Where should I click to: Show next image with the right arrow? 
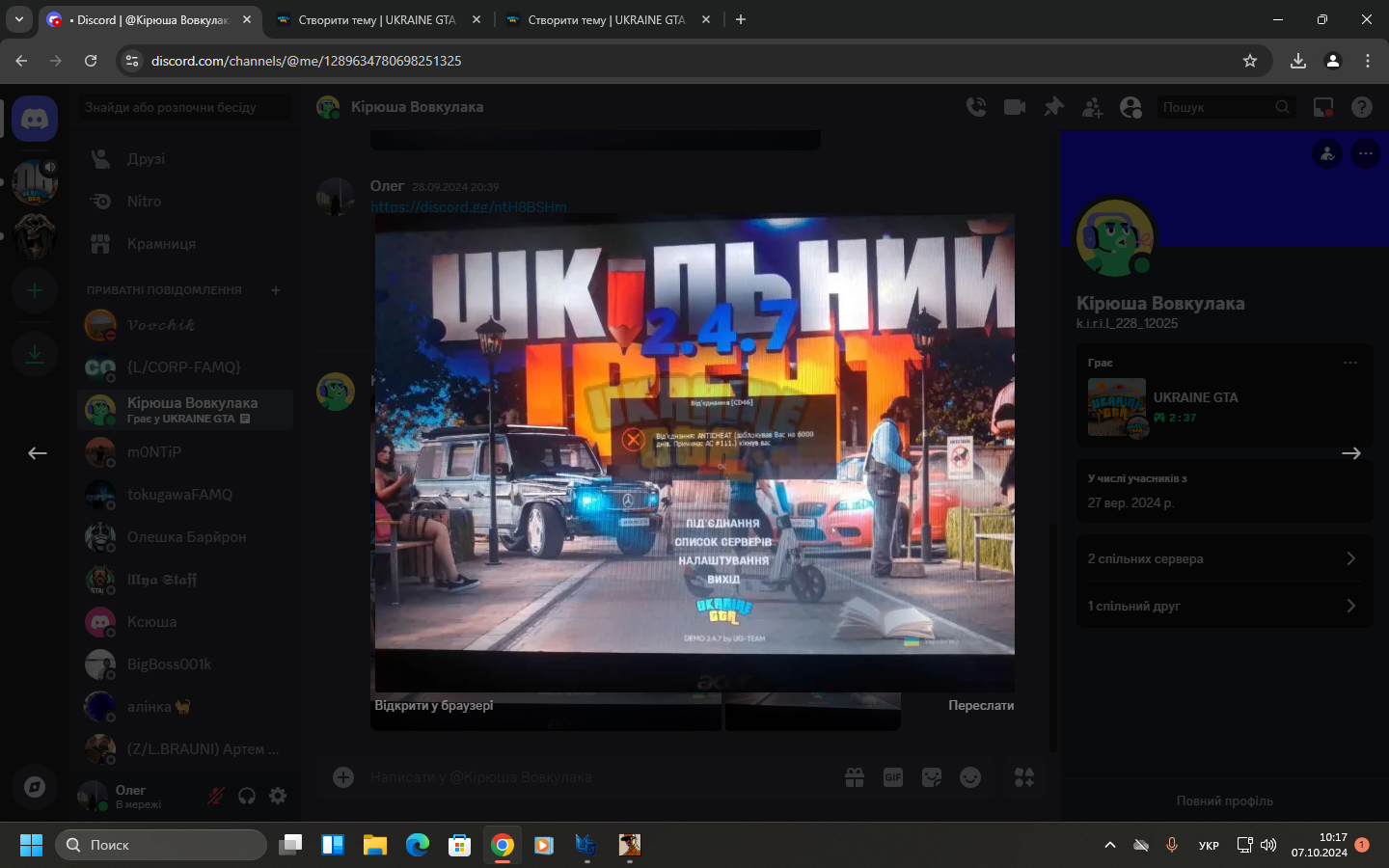(x=1351, y=453)
